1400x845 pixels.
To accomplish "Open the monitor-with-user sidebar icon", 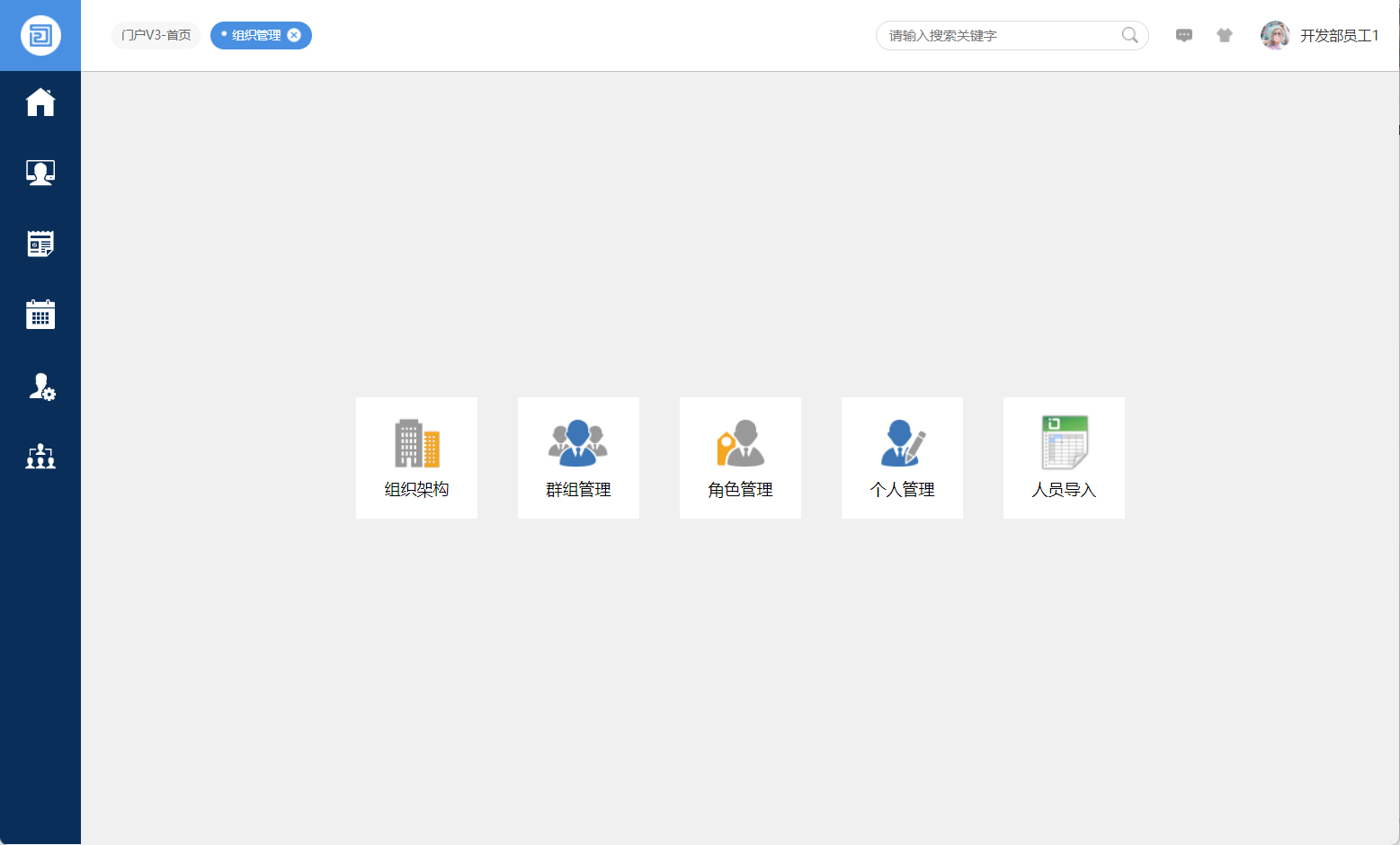I will [x=40, y=173].
